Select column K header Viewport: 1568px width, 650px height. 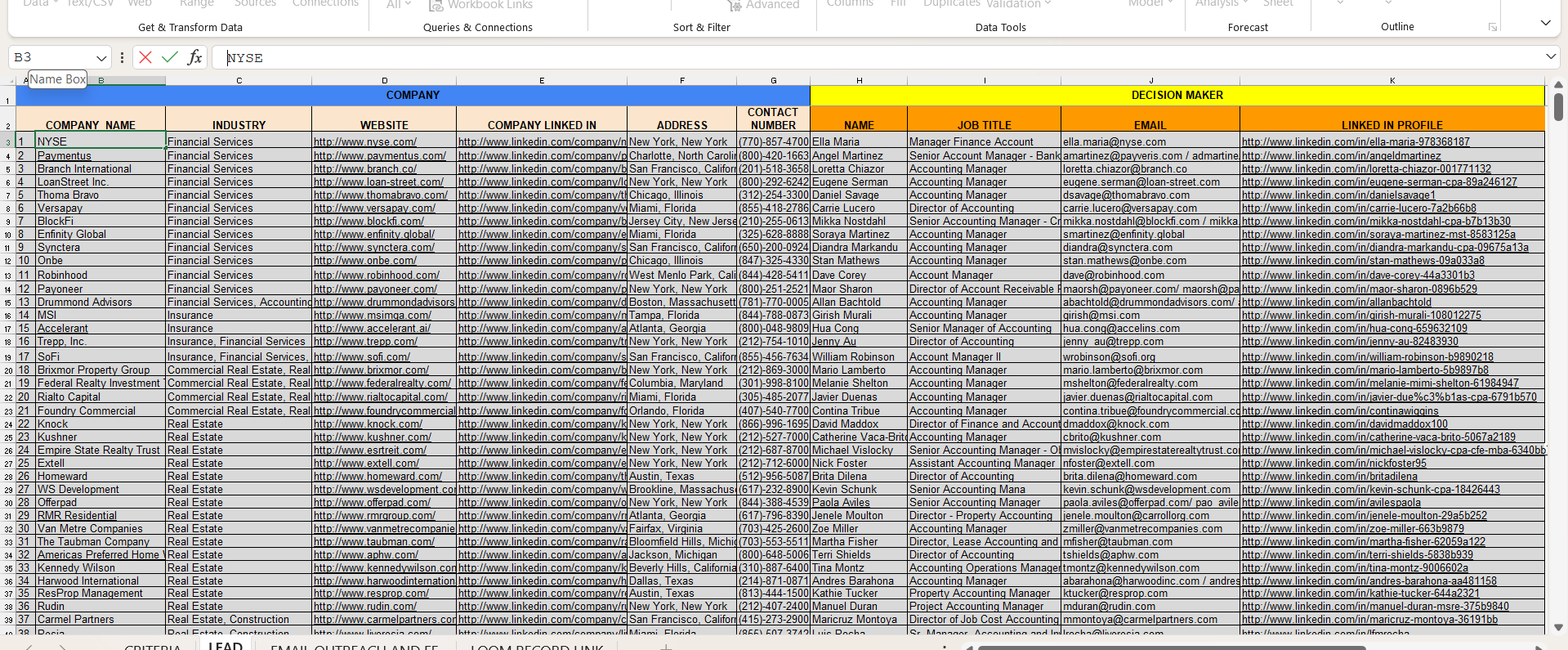coord(1392,81)
